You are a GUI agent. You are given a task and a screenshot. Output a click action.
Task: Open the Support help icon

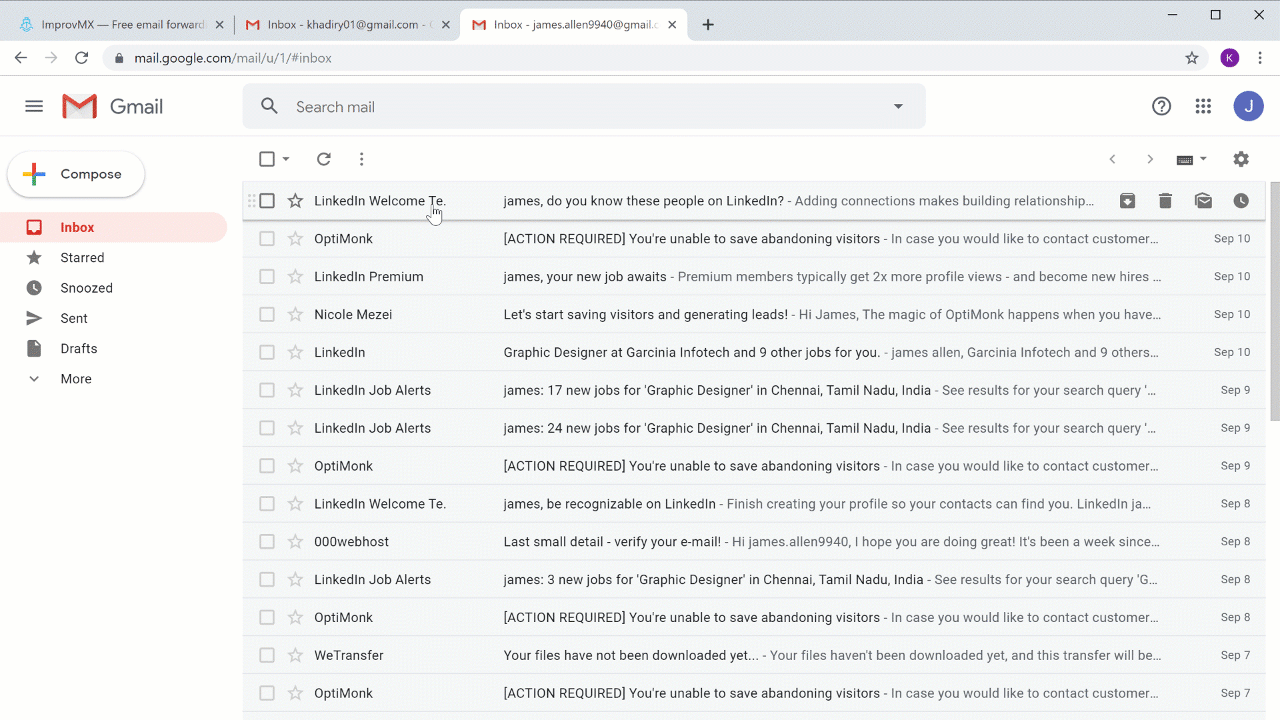1161,106
